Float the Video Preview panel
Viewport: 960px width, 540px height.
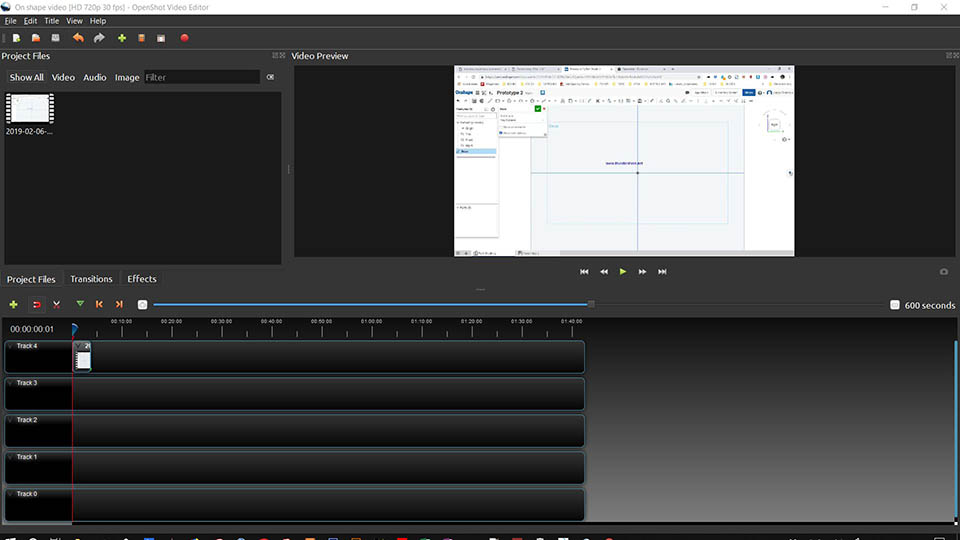(949, 55)
